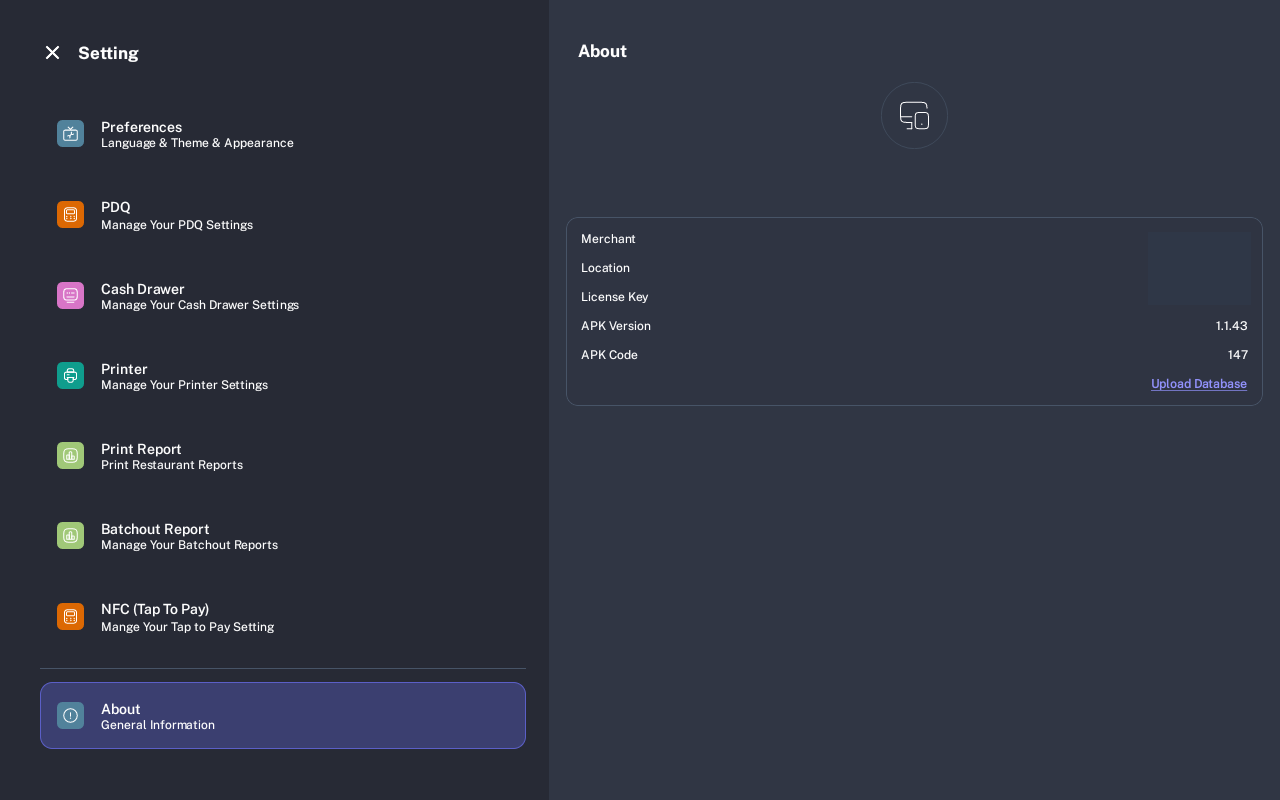Click 'Print Restaurant Reports' subtitle
The image size is (1280, 800).
[x=172, y=465]
